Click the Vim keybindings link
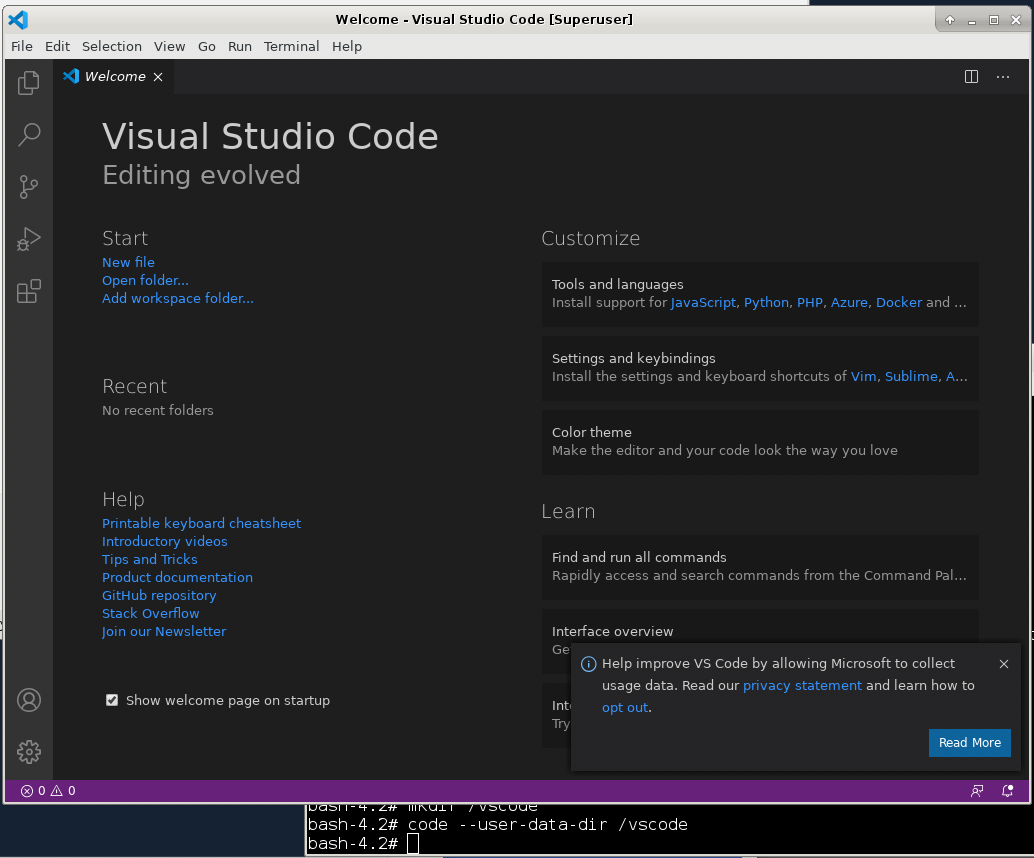The width and height of the screenshot is (1034, 858). click(863, 377)
